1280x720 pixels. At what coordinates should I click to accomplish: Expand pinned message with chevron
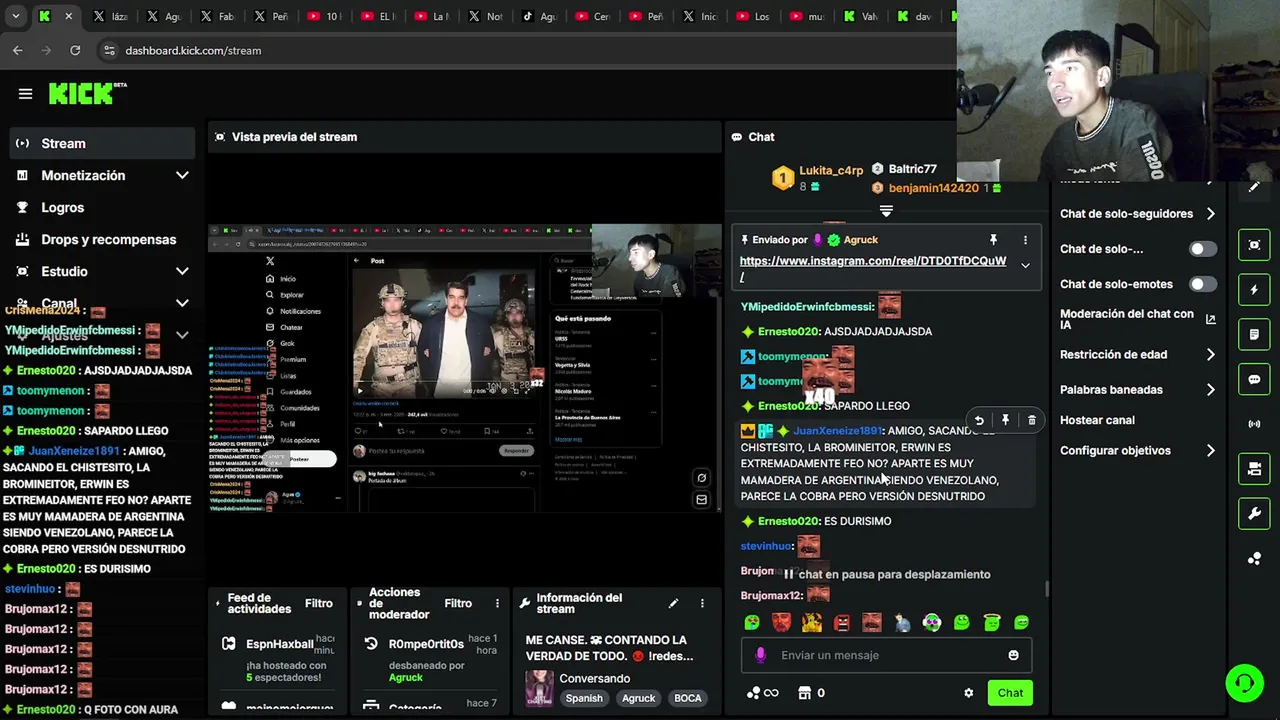click(x=1025, y=265)
